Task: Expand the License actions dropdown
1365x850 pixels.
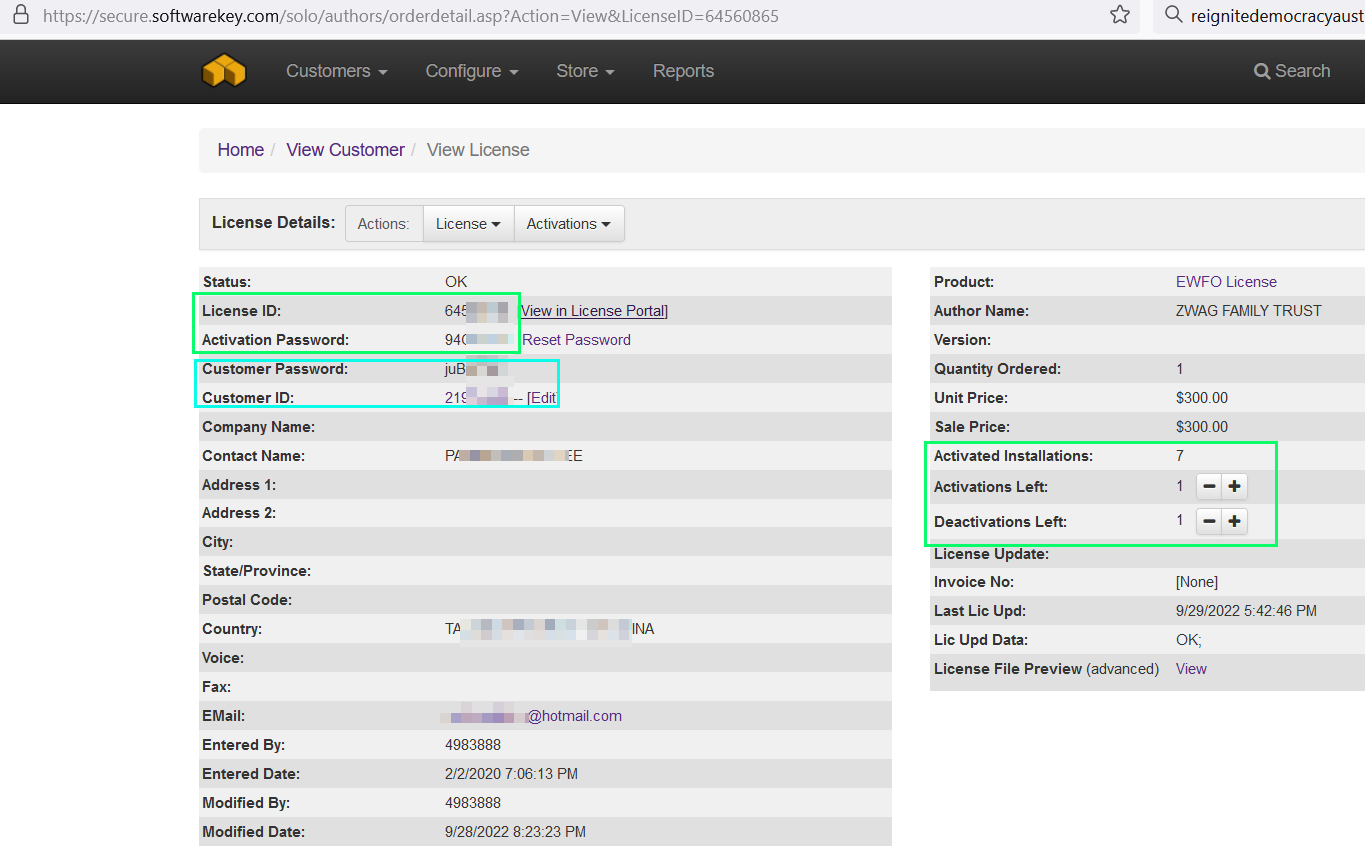Action: point(468,224)
